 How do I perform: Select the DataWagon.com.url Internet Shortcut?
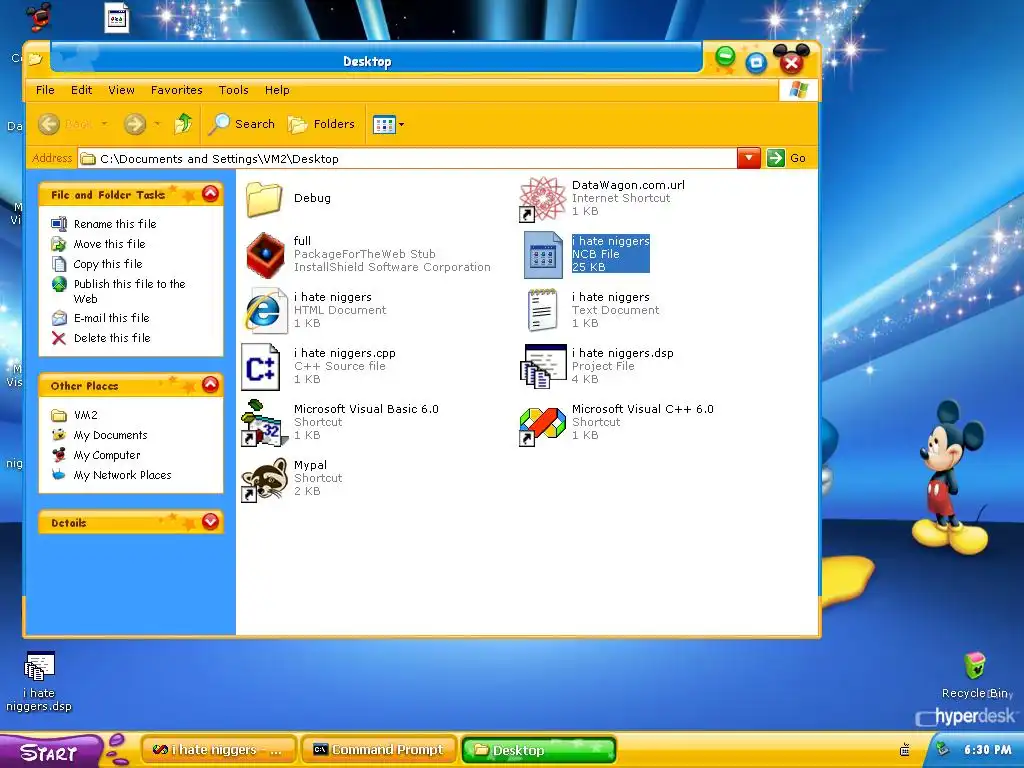click(543, 199)
